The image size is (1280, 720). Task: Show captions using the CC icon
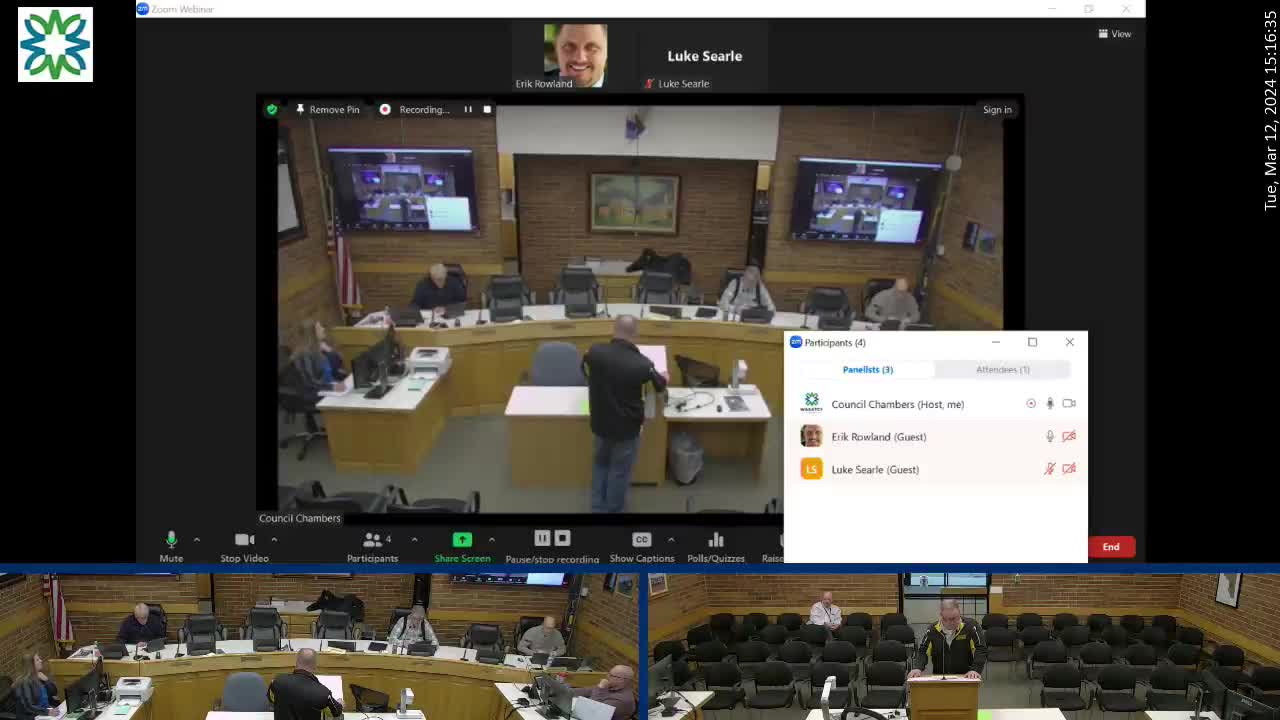tap(642, 540)
